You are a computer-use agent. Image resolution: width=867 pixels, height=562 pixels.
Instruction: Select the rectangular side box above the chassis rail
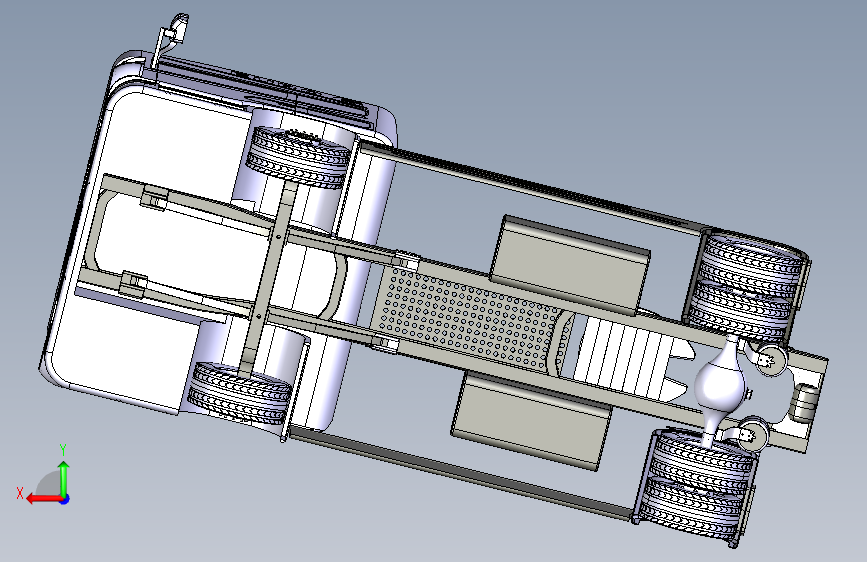(571, 266)
